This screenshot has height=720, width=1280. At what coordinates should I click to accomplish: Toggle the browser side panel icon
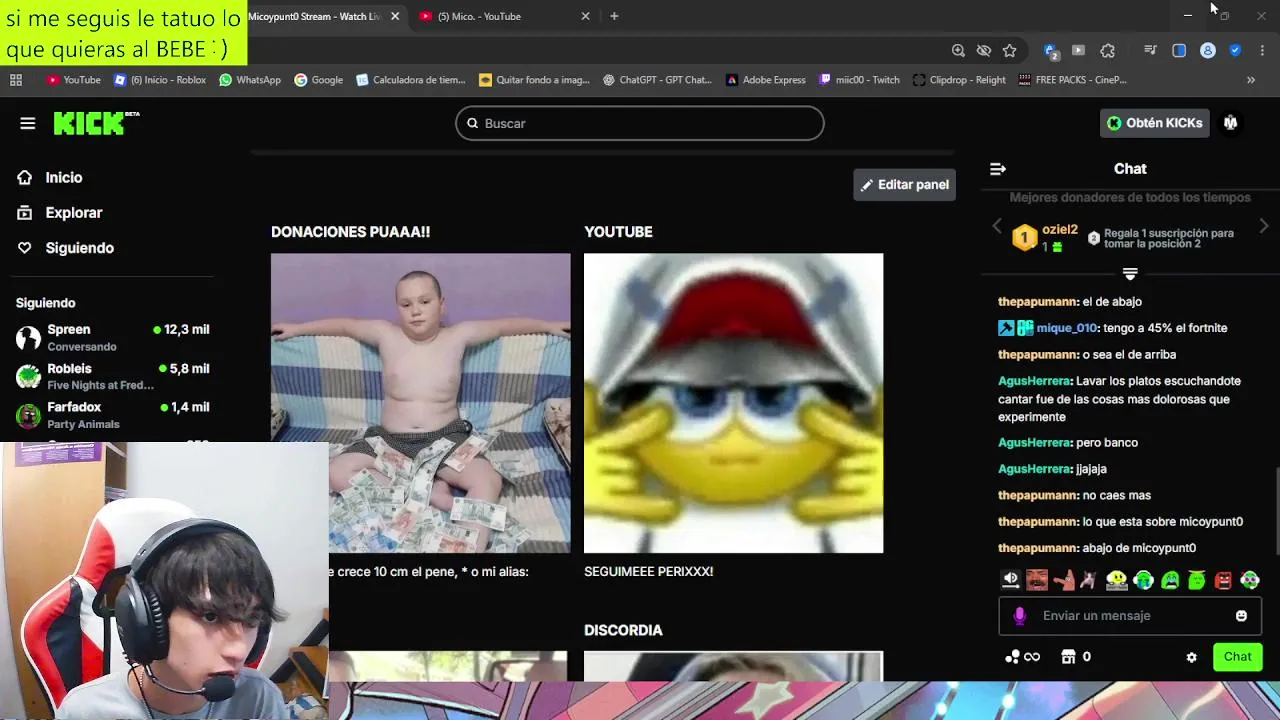(1179, 50)
